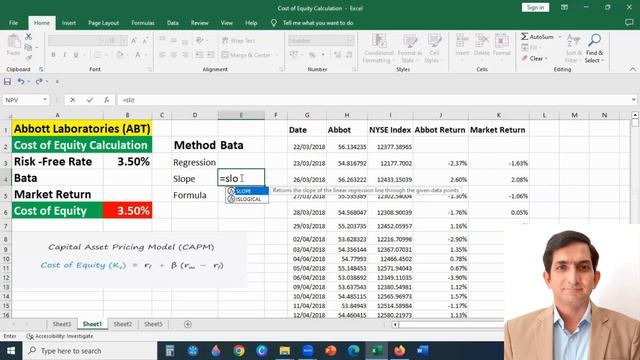
Task: Toggle Align Left
Action: click(162, 55)
